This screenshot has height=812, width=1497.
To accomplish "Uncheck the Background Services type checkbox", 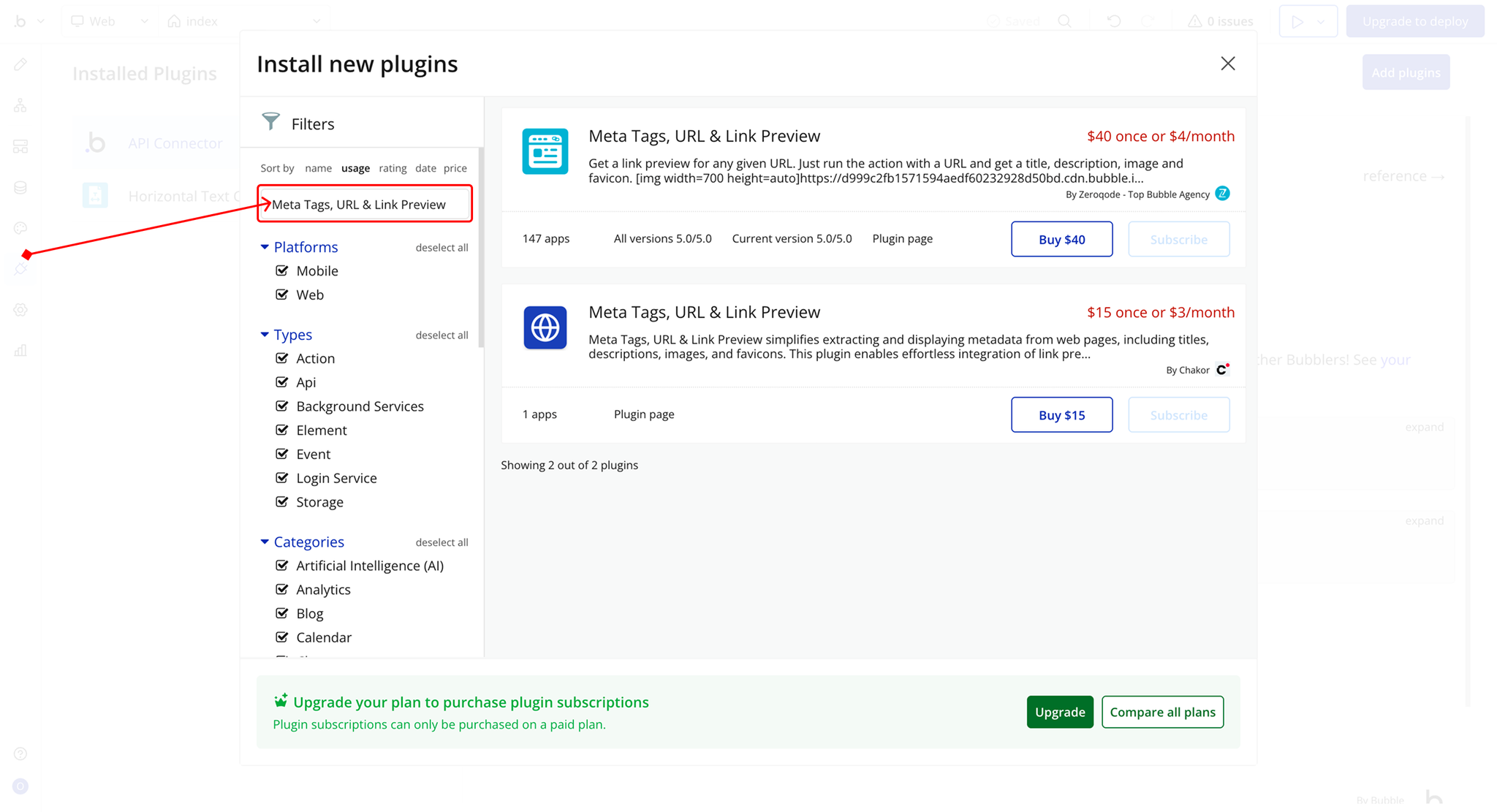I will pyautogui.click(x=282, y=406).
